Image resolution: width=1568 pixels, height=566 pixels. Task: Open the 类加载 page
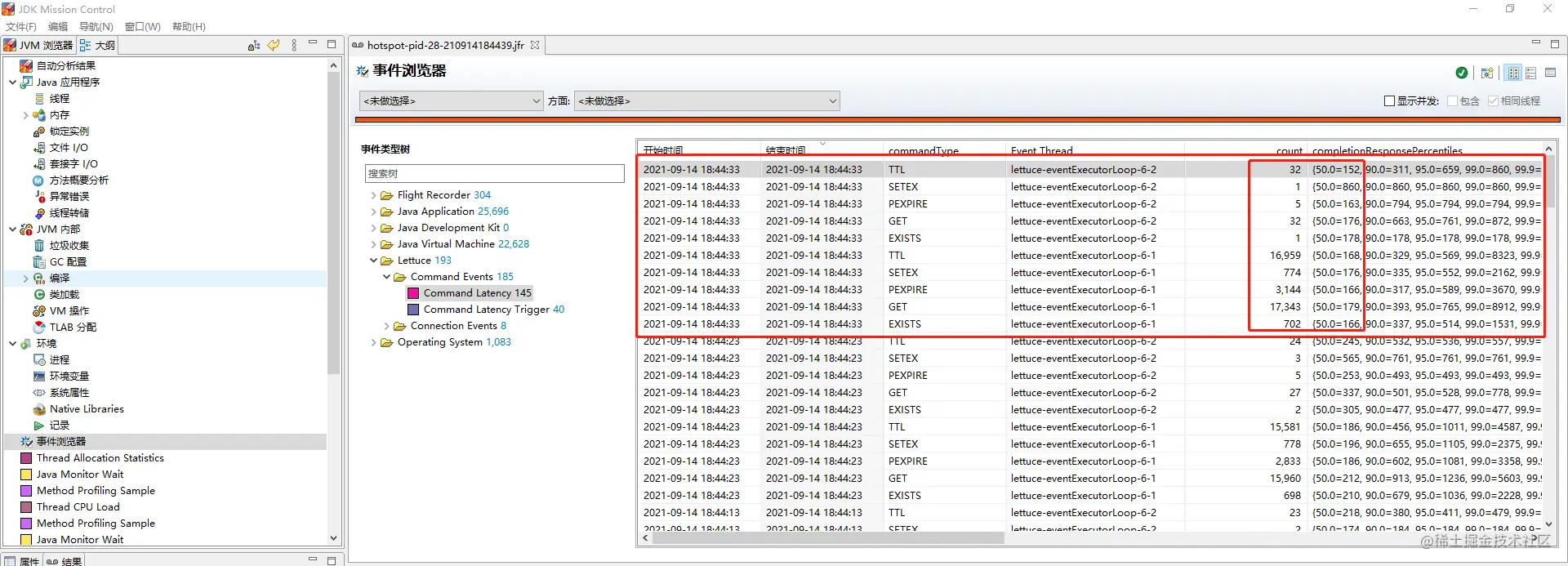pyautogui.click(x=56, y=294)
